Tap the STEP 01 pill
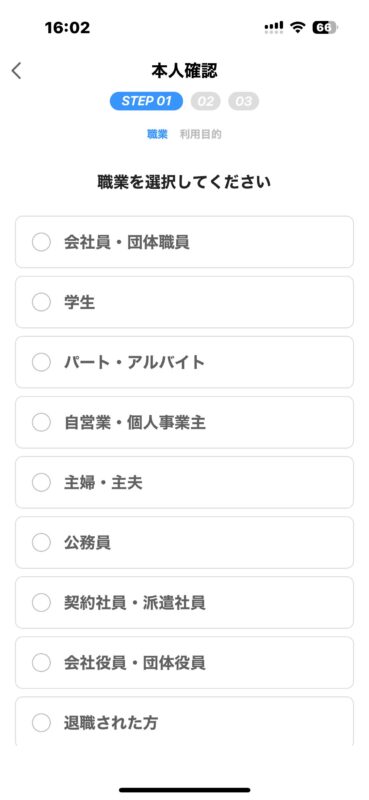This screenshot has height=800, width=369. pos(146,101)
